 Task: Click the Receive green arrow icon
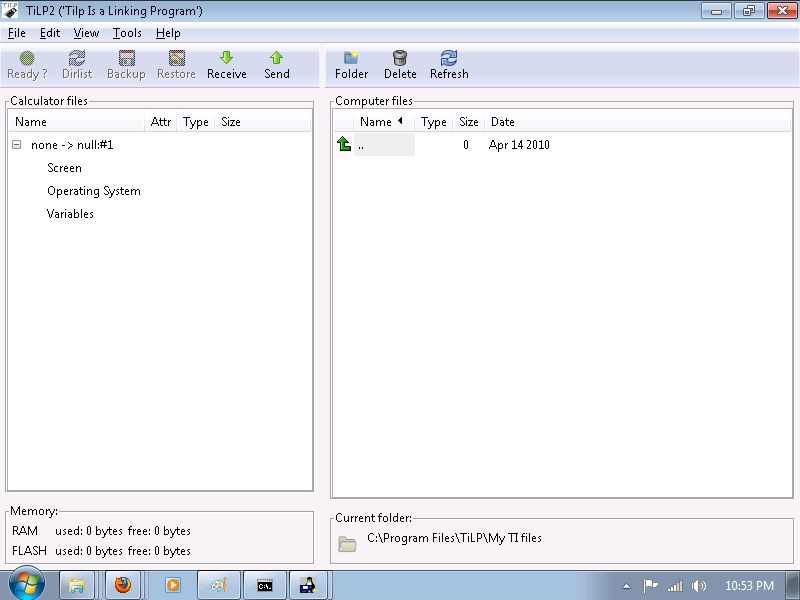227,59
